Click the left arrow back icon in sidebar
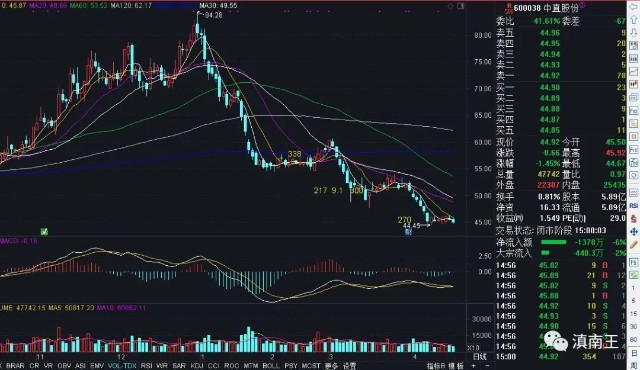 [633, 7]
